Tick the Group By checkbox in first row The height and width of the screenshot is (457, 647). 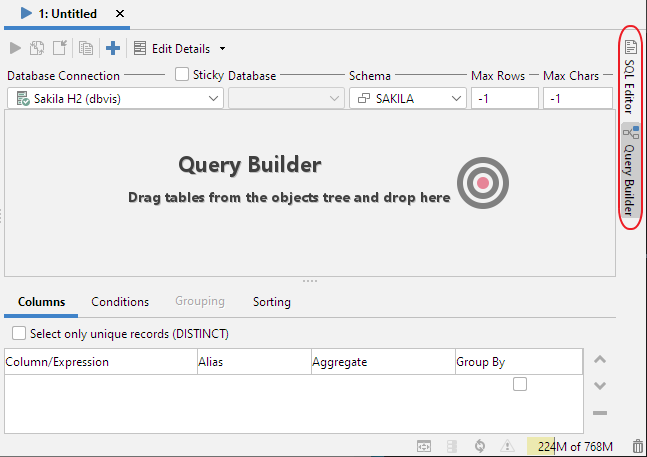pos(520,384)
